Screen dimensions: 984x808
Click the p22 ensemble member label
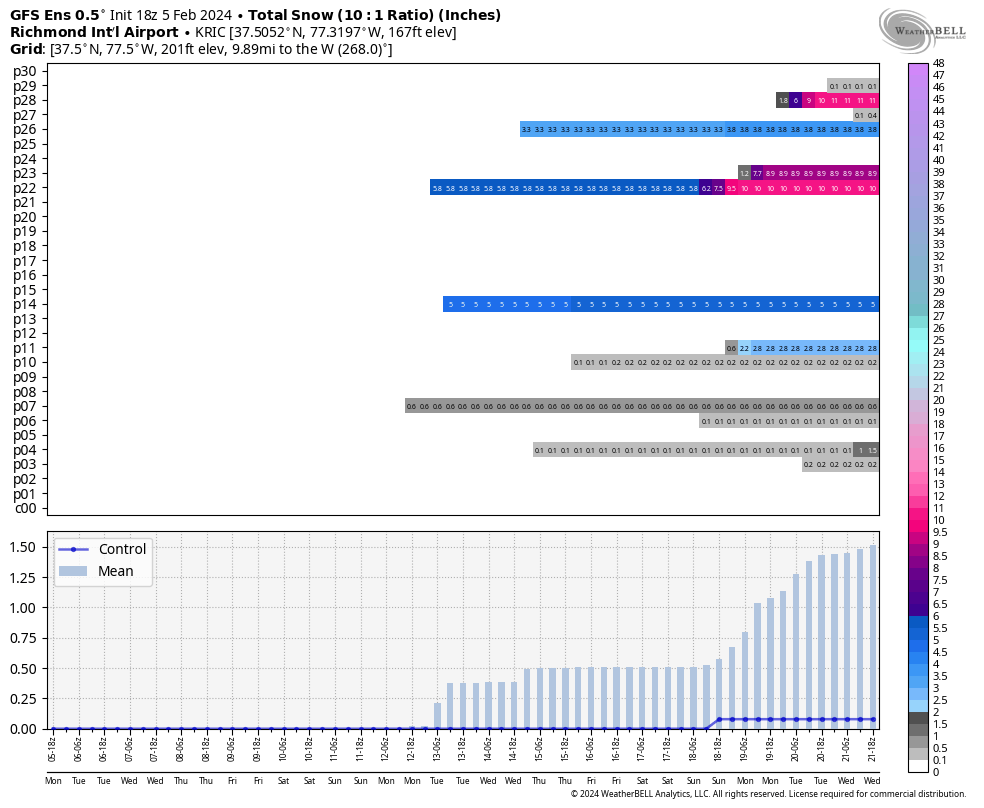click(x=25, y=188)
